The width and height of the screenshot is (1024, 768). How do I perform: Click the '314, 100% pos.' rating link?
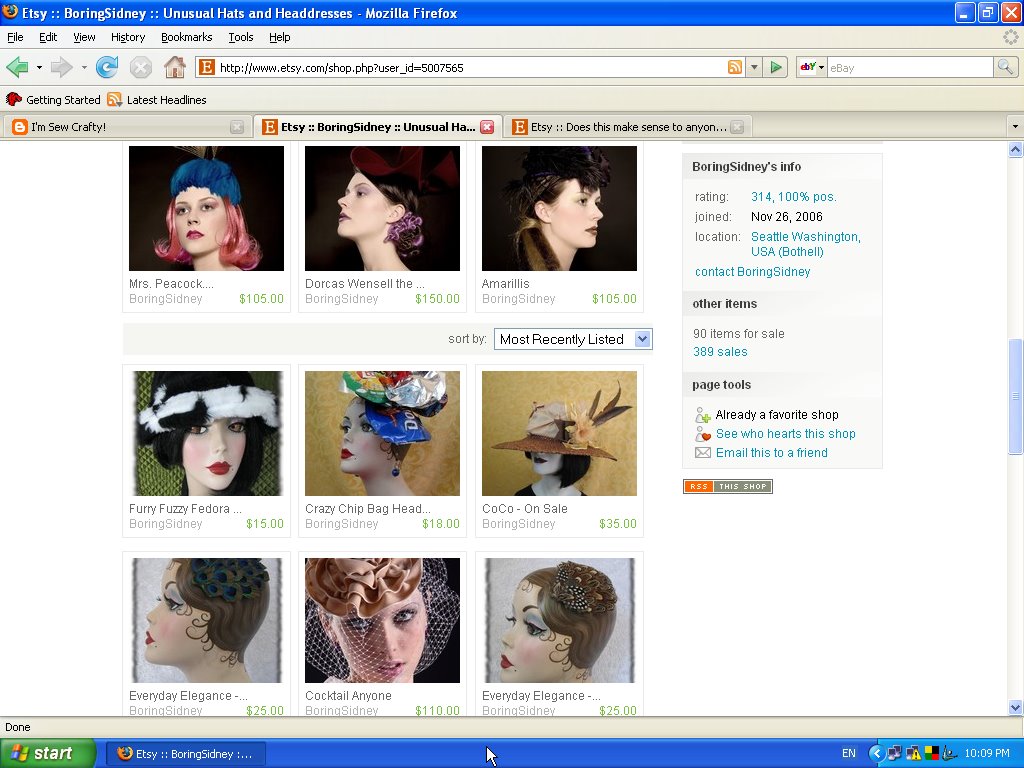coord(793,197)
